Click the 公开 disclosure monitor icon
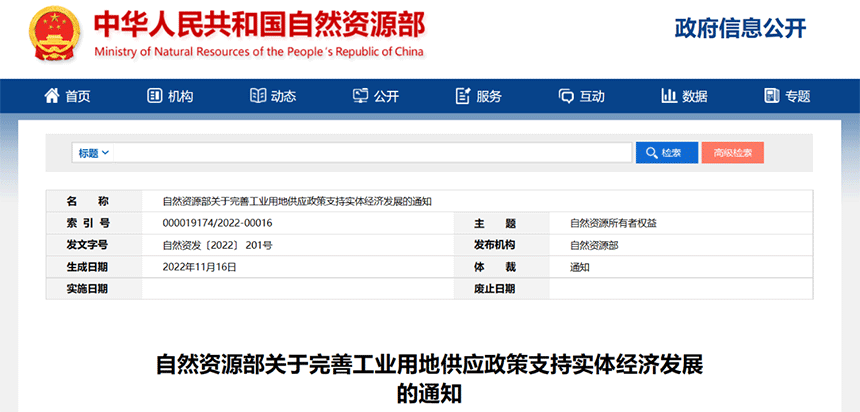Viewport: 860px width, 412px height. [x=360, y=96]
